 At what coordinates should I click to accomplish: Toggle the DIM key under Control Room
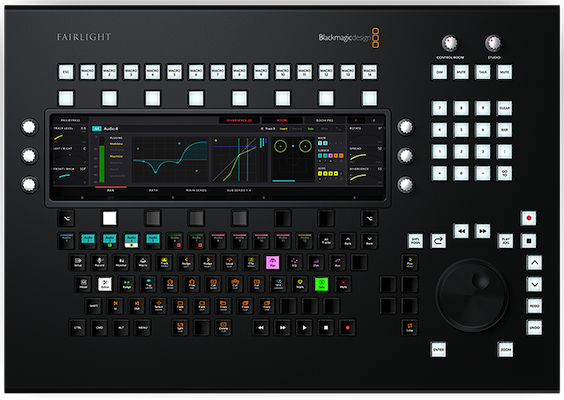[x=439, y=72]
